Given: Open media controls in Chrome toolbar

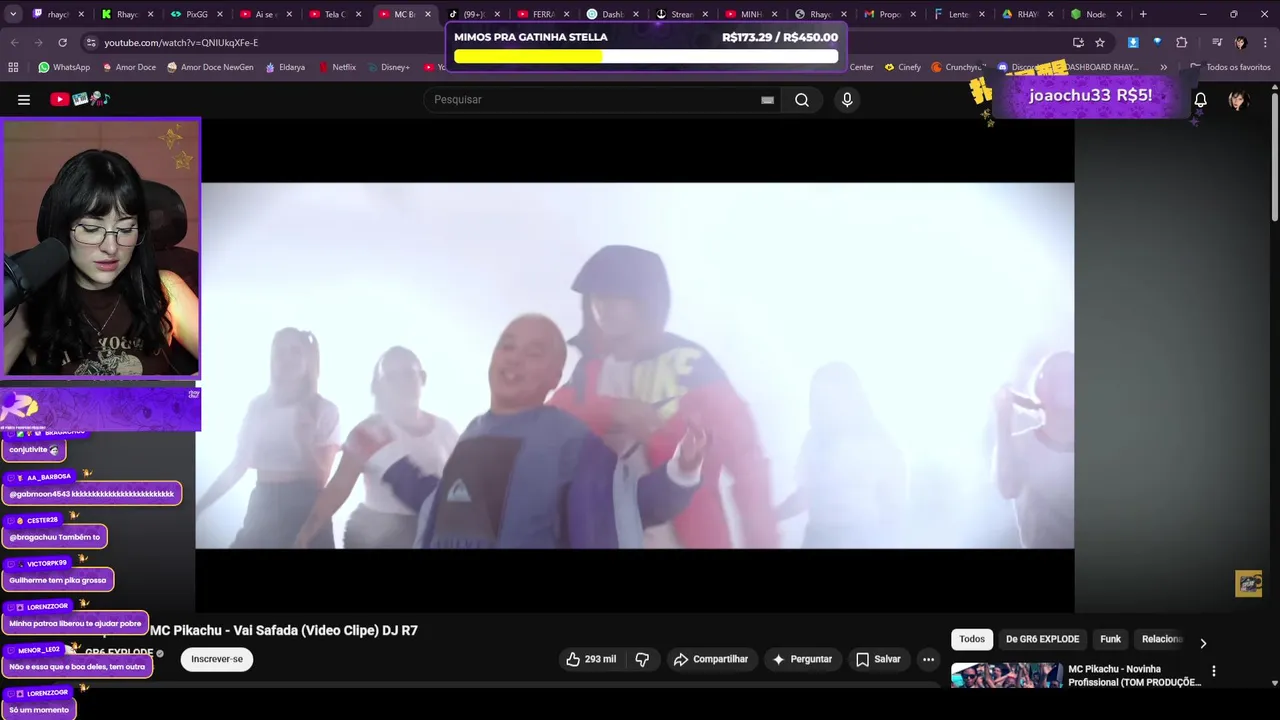Looking at the screenshot, I should (1217, 42).
